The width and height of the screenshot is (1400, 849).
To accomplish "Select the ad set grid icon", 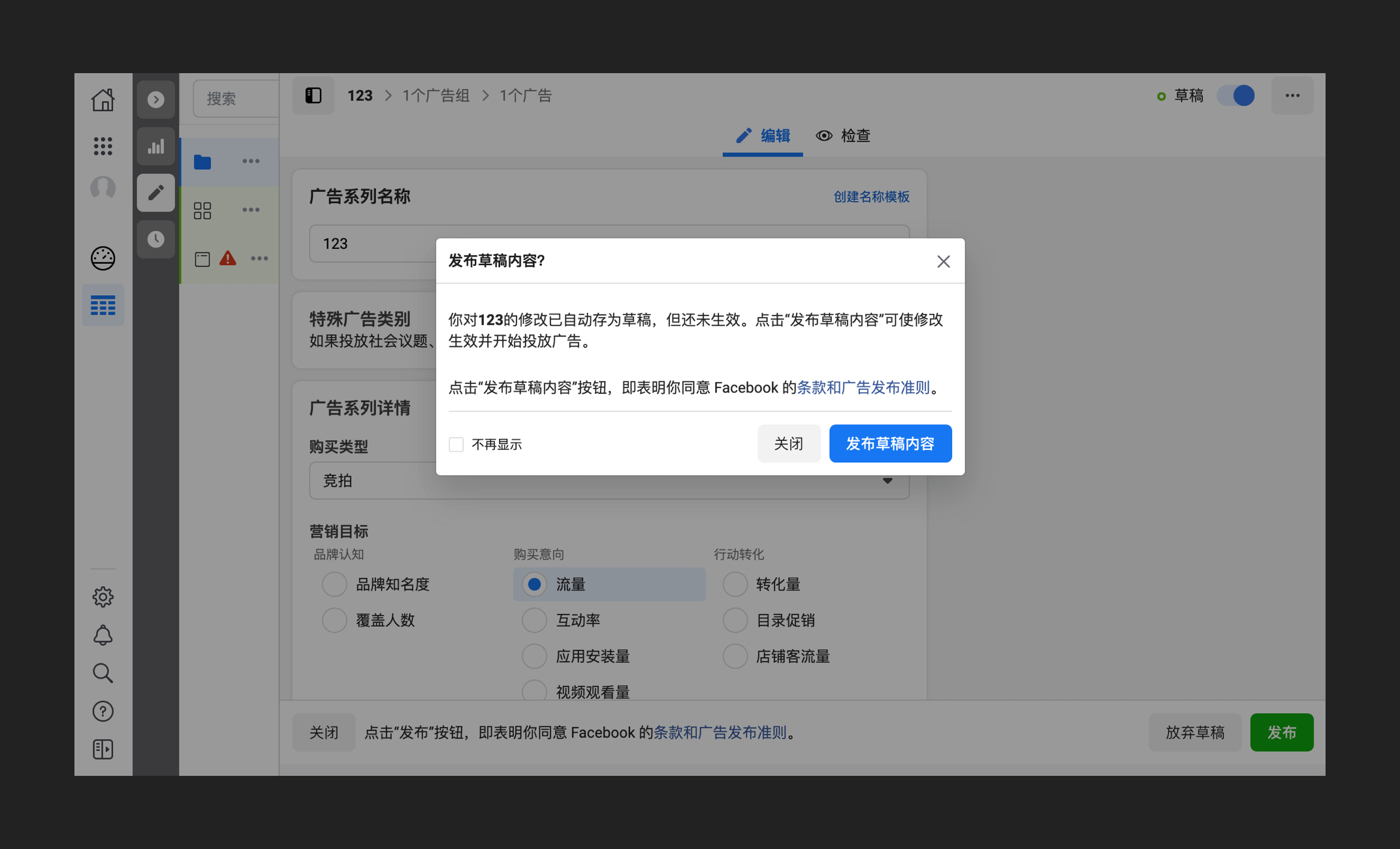I will [202, 210].
